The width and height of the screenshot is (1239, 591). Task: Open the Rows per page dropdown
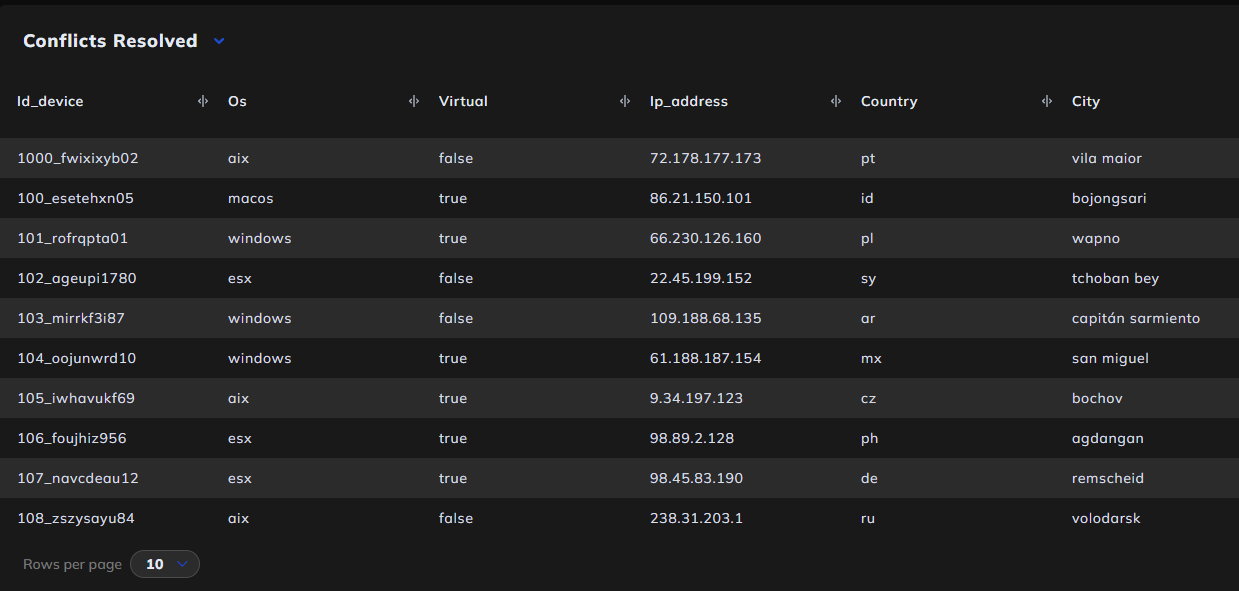pyautogui.click(x=165, y=564)
